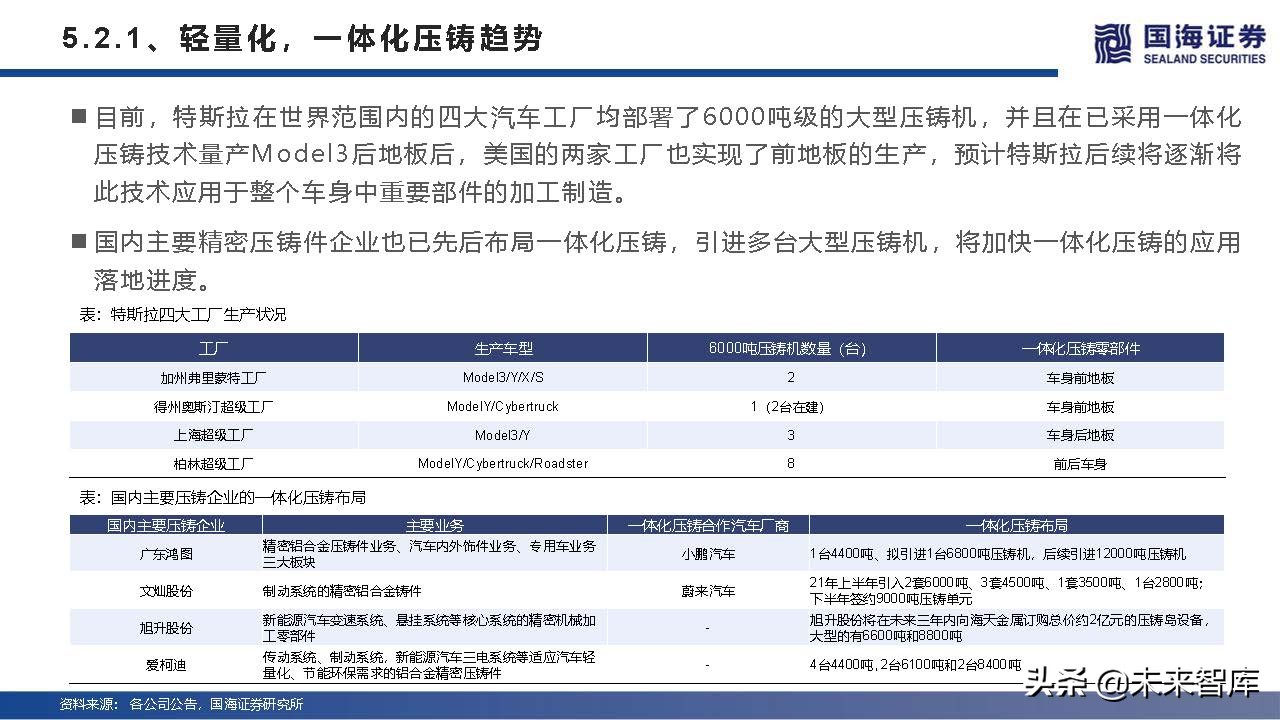Click the cell starting 精密铝合金压铸件业务
Viewport: 1280px width, 720px height.
[435, 554]
